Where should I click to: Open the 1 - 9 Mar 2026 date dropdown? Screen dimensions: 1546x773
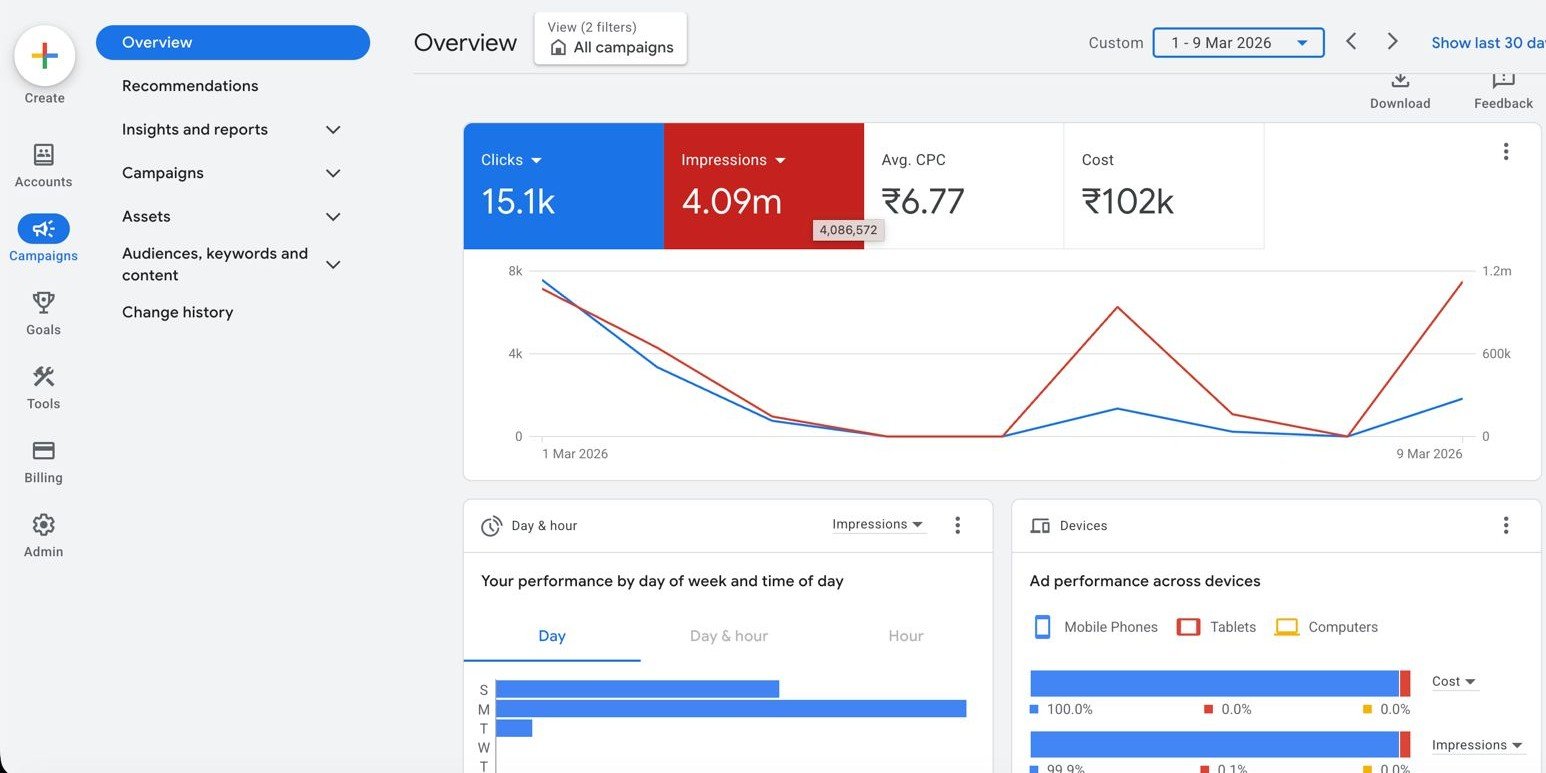(1238, 43)
